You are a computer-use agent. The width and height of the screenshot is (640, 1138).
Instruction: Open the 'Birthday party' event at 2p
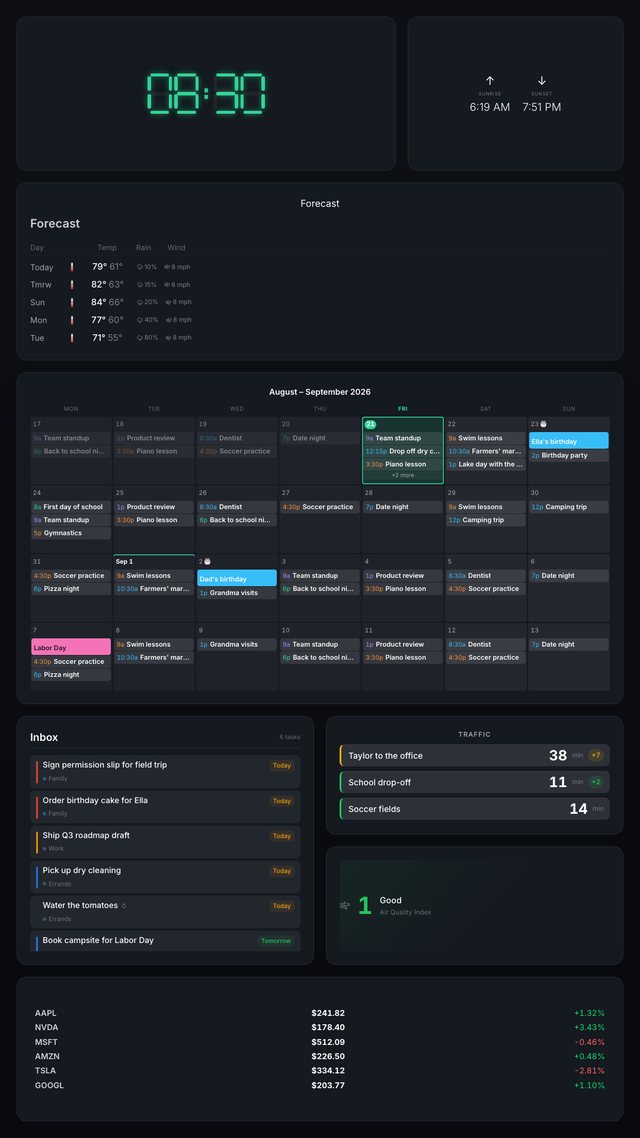click(x=569, y=456)
